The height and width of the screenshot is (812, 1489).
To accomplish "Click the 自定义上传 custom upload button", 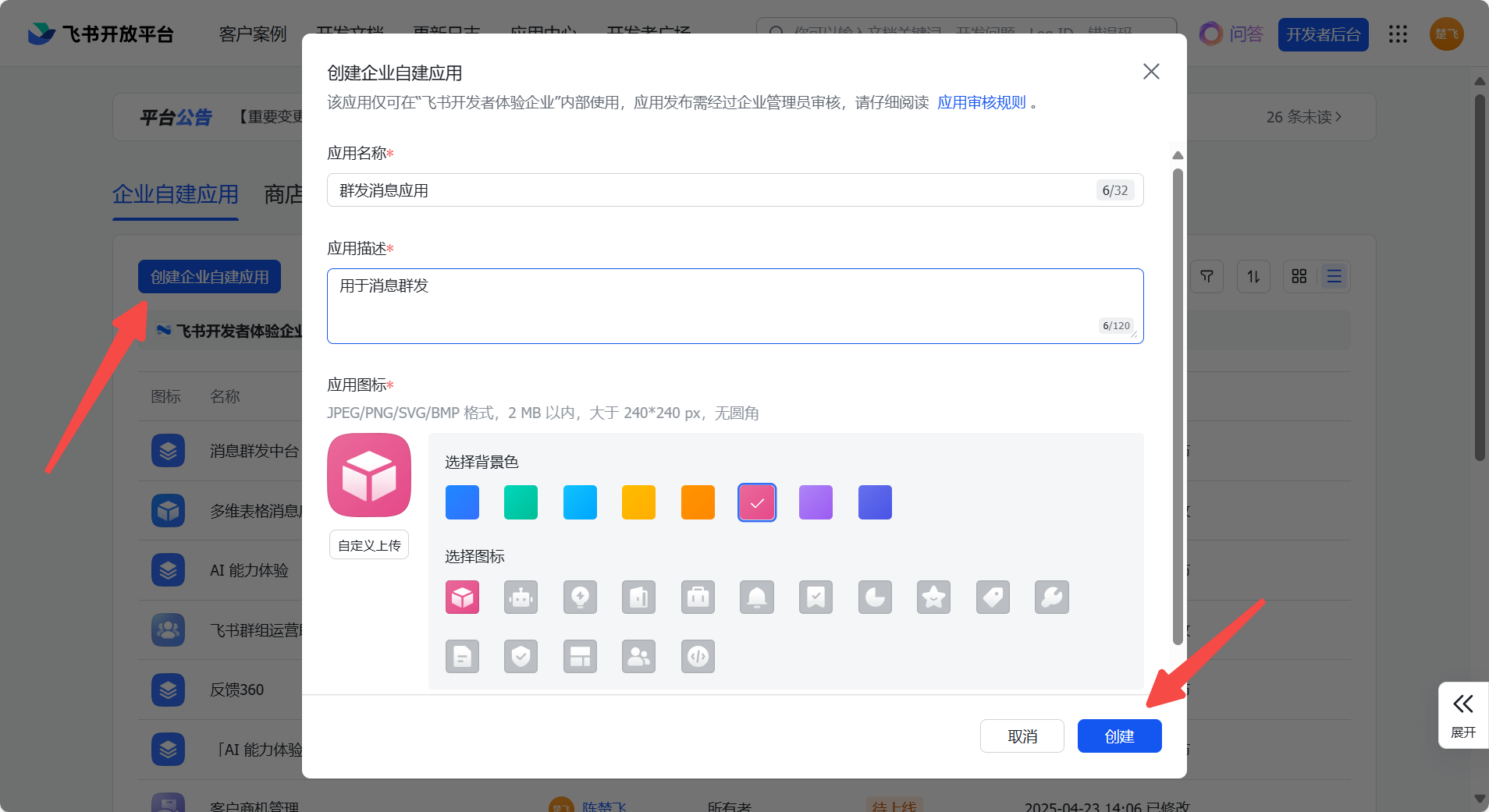I will click(369, 545).
